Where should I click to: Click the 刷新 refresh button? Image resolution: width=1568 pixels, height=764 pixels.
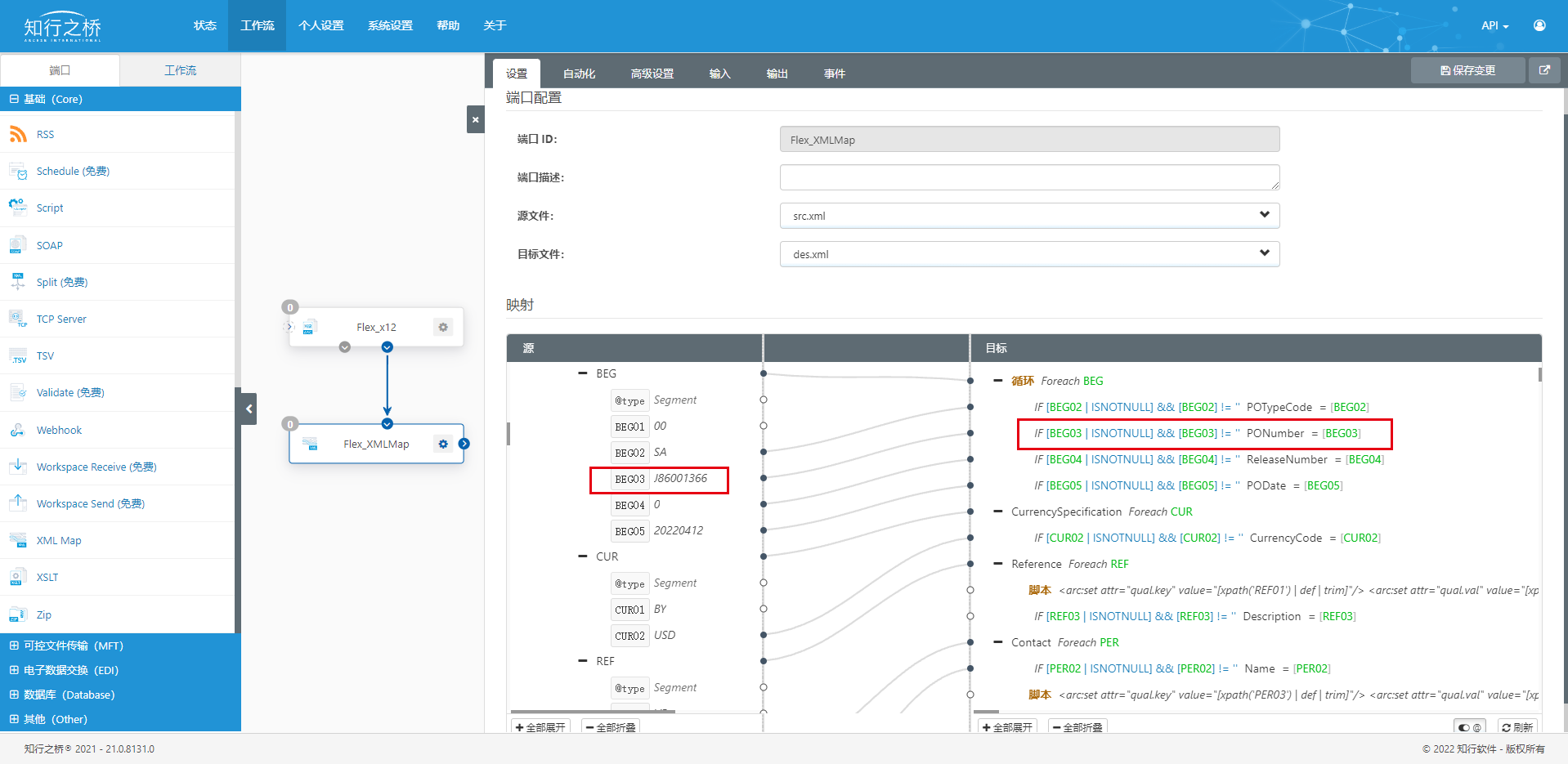click(1517, 727)
